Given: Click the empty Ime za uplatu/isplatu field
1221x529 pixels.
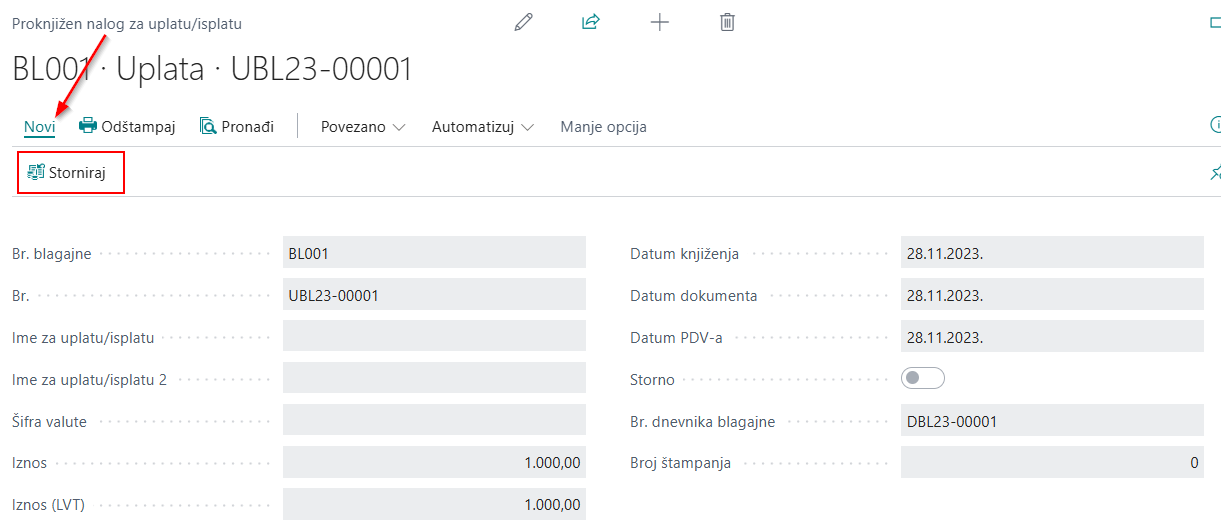Looking at the screenshot, I should [434, 337].
